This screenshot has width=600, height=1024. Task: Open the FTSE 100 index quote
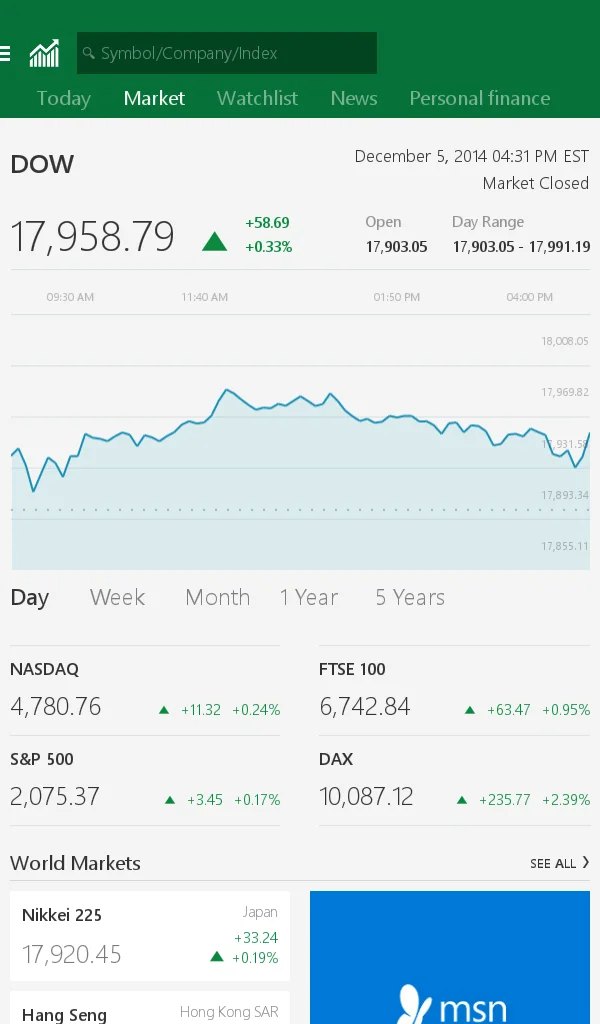point(454,691)
